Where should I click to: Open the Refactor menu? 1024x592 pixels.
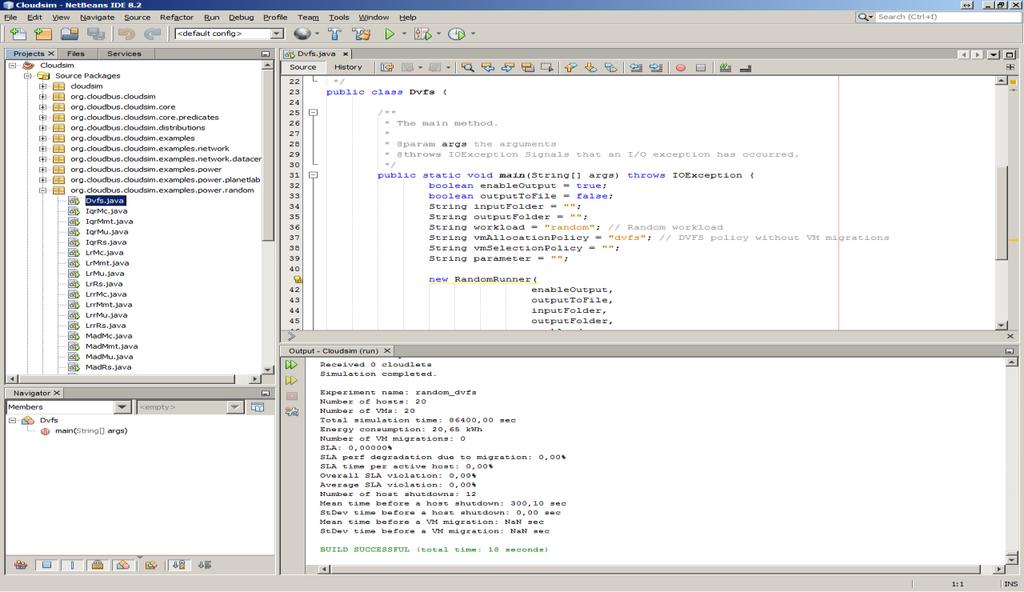176,18
